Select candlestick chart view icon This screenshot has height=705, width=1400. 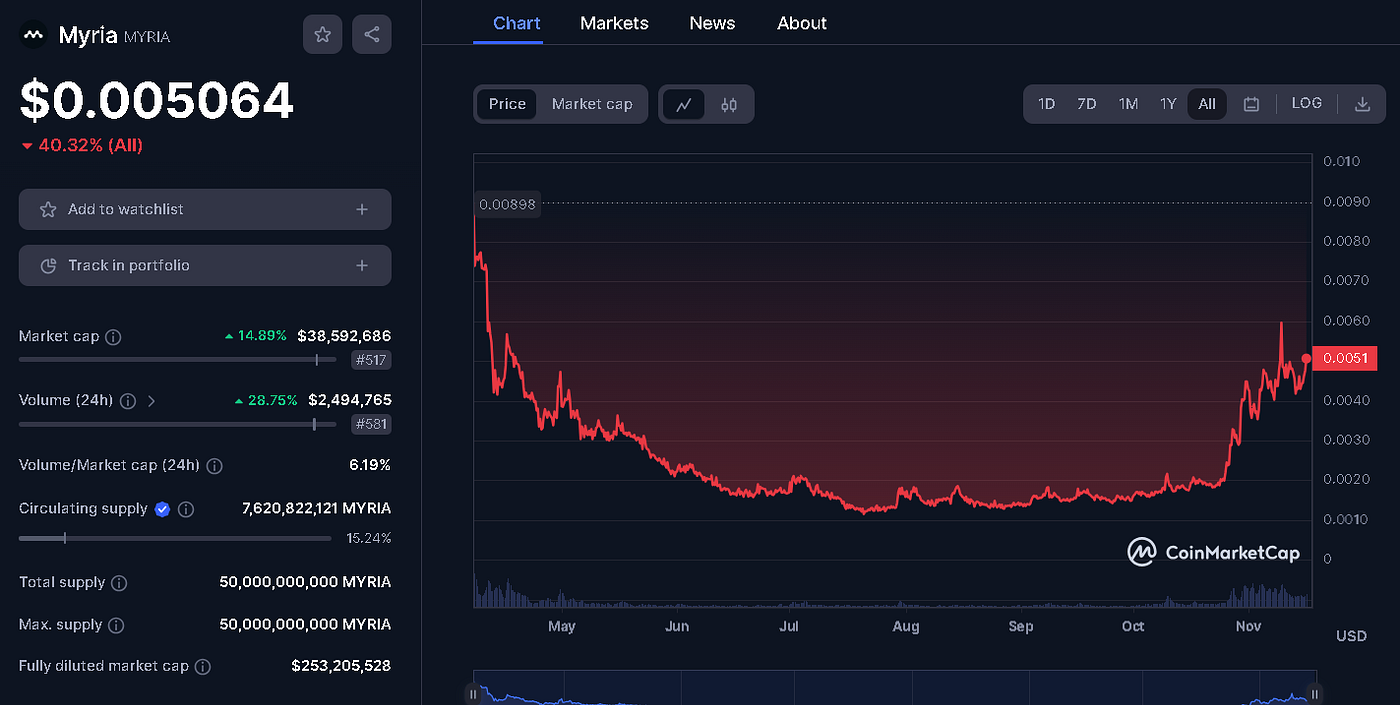729,104
